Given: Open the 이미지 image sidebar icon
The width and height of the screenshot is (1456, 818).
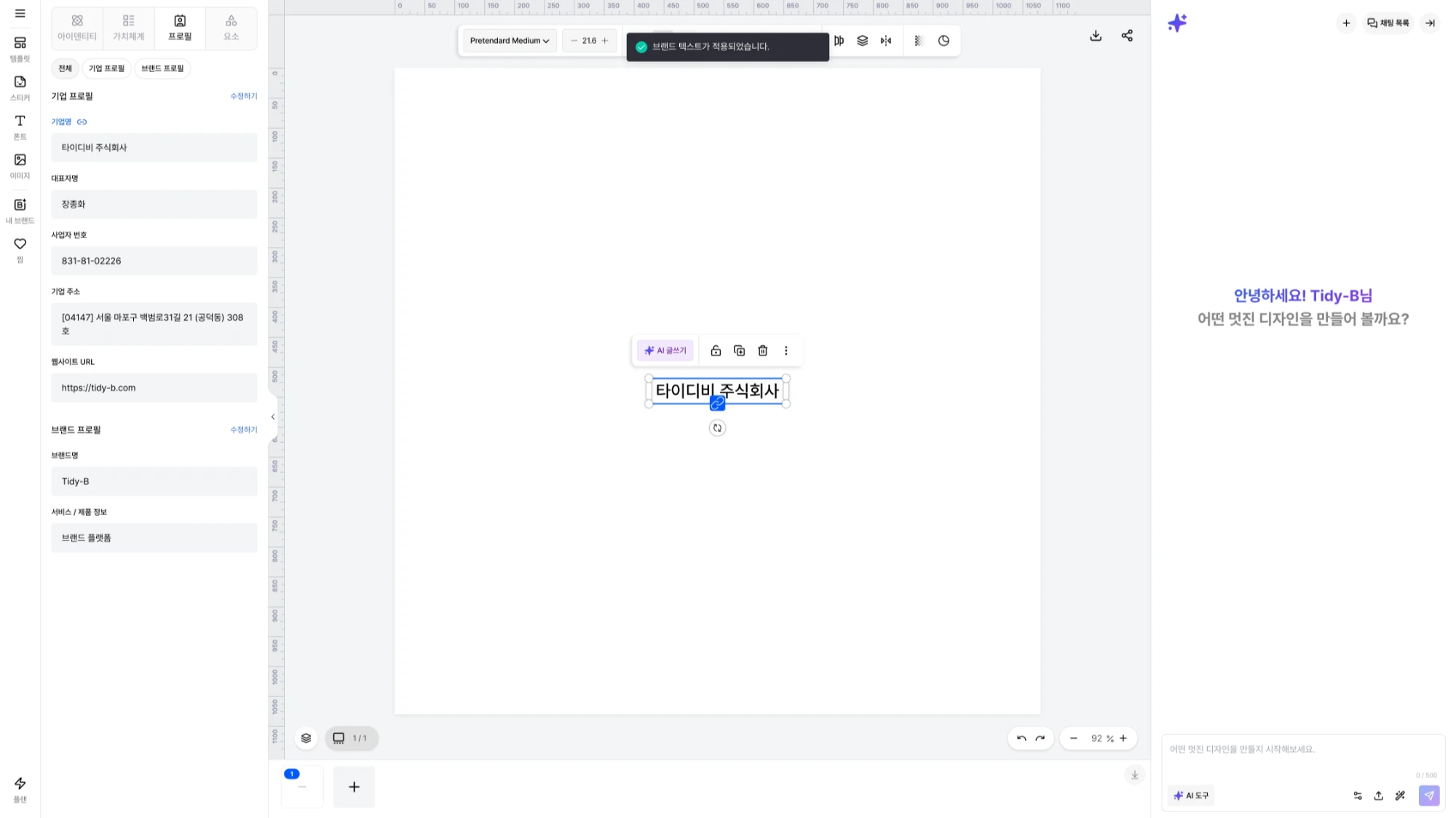Looking at the screenshot, I should pyautogui.click(x=20, y=166).
